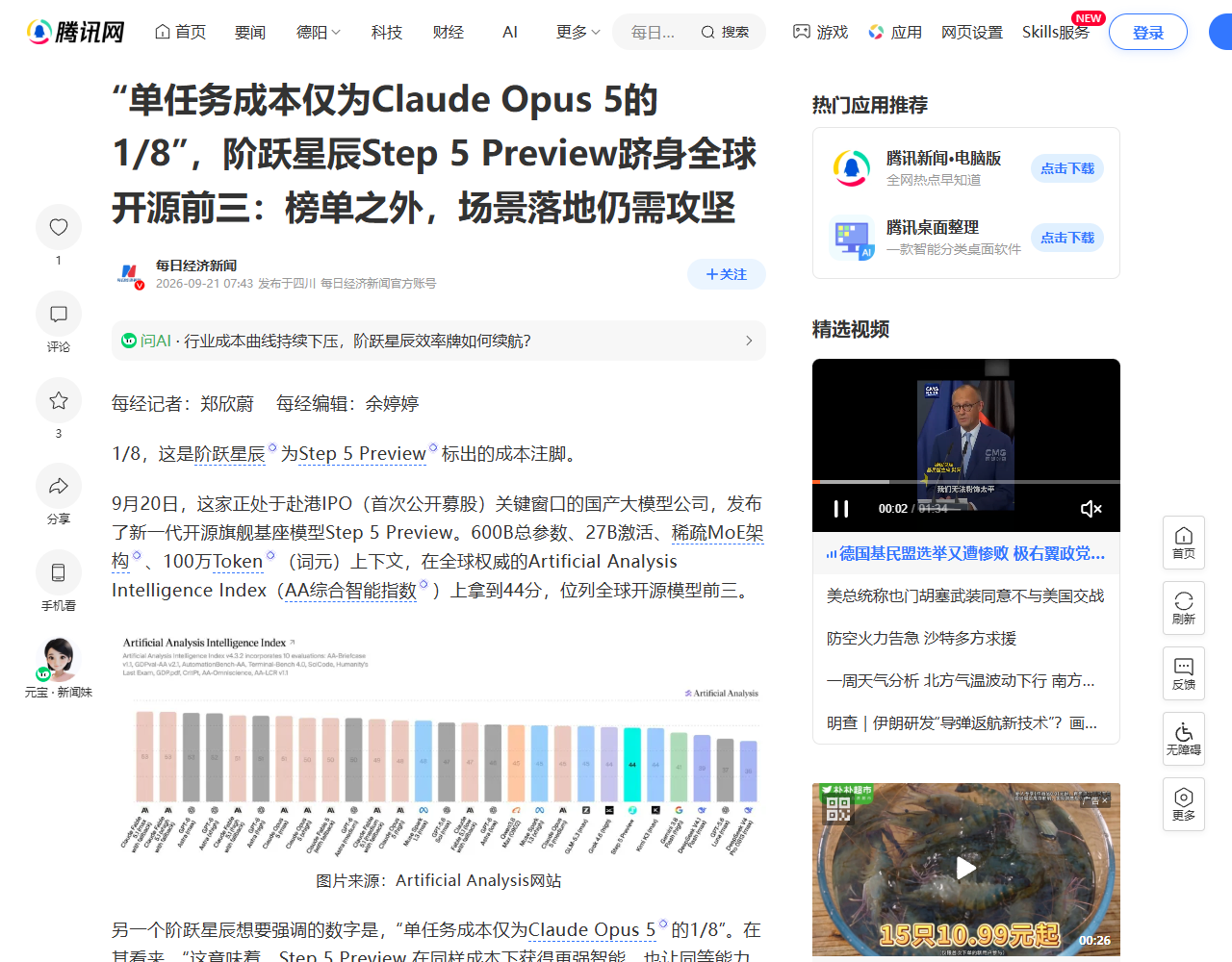1232x962 pixels.
Task: Open 腾讯桌面整理 app title text
Action: [932, 228]
